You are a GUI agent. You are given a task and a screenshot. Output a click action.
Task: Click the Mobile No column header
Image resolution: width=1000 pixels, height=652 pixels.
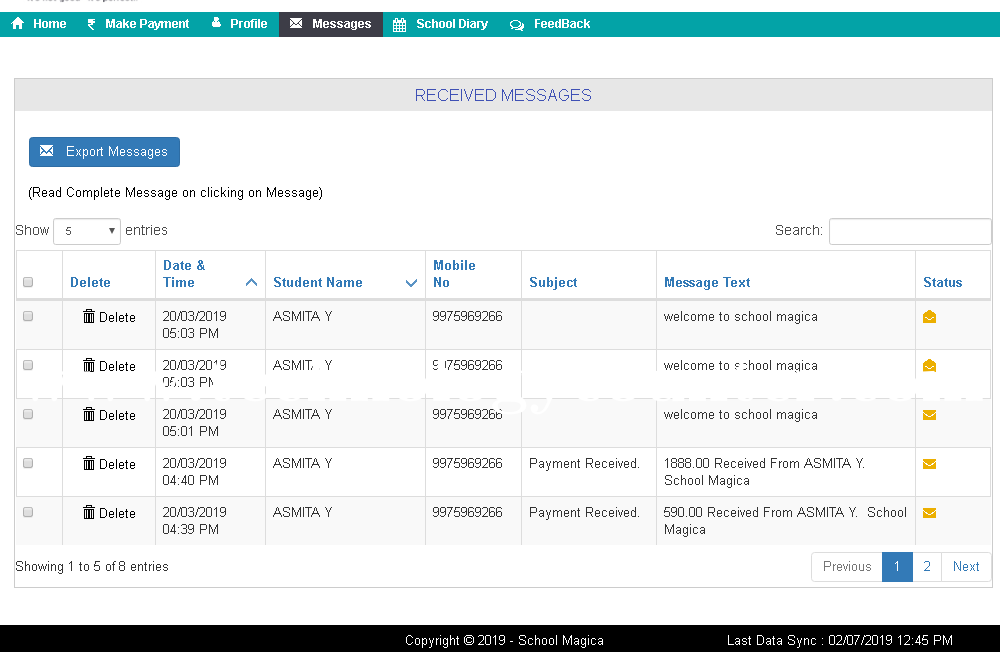(x=473, y=274)
